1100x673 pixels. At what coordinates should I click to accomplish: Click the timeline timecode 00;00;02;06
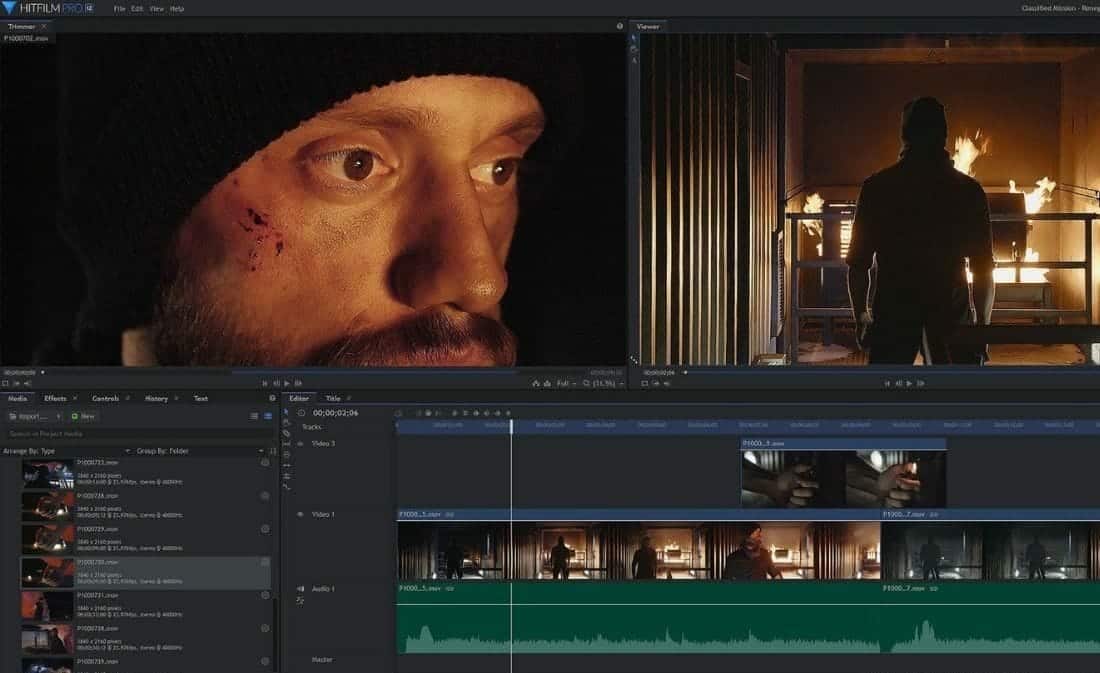(x=335, y=413)
